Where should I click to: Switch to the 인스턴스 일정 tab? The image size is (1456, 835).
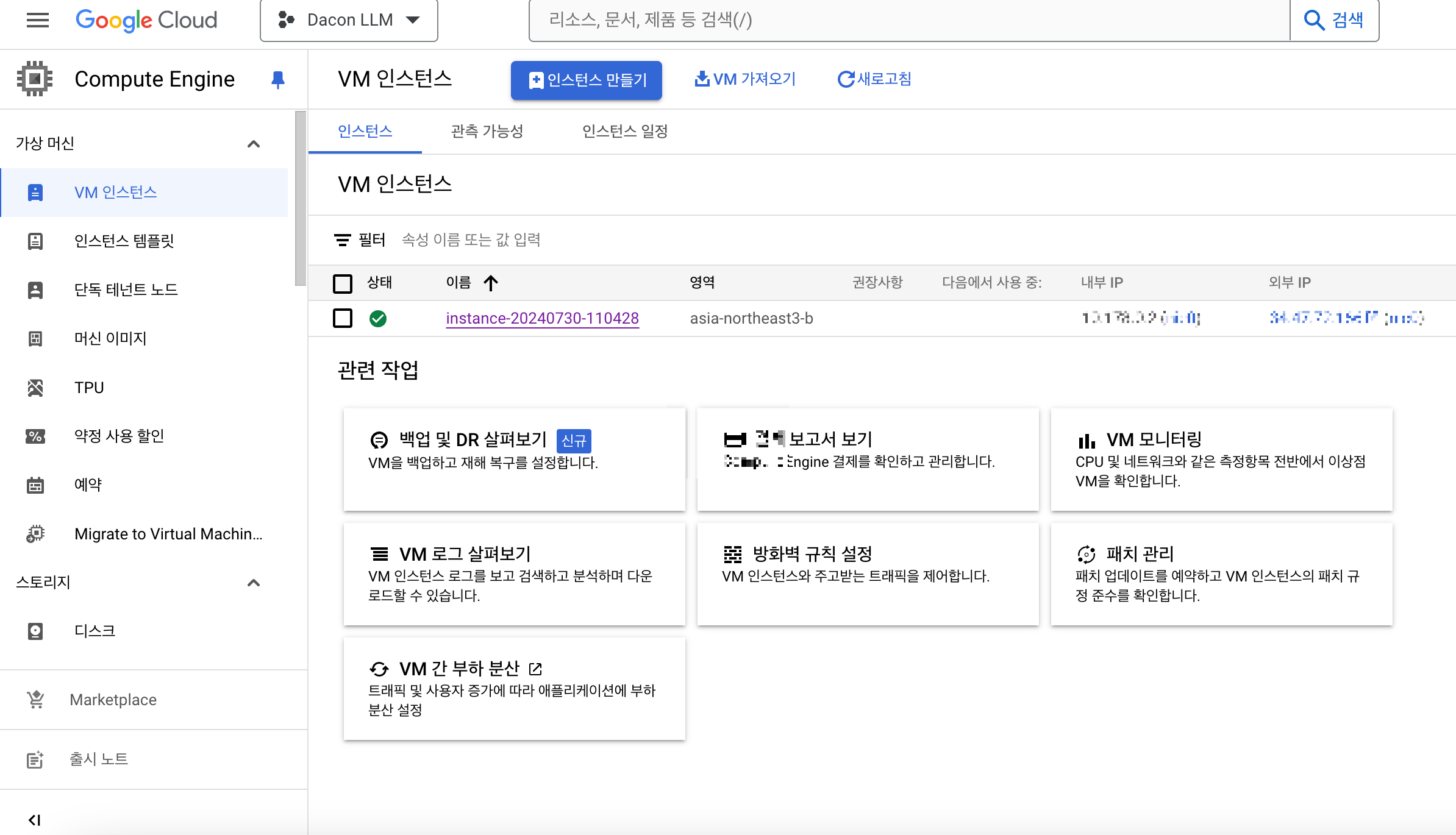625,131
